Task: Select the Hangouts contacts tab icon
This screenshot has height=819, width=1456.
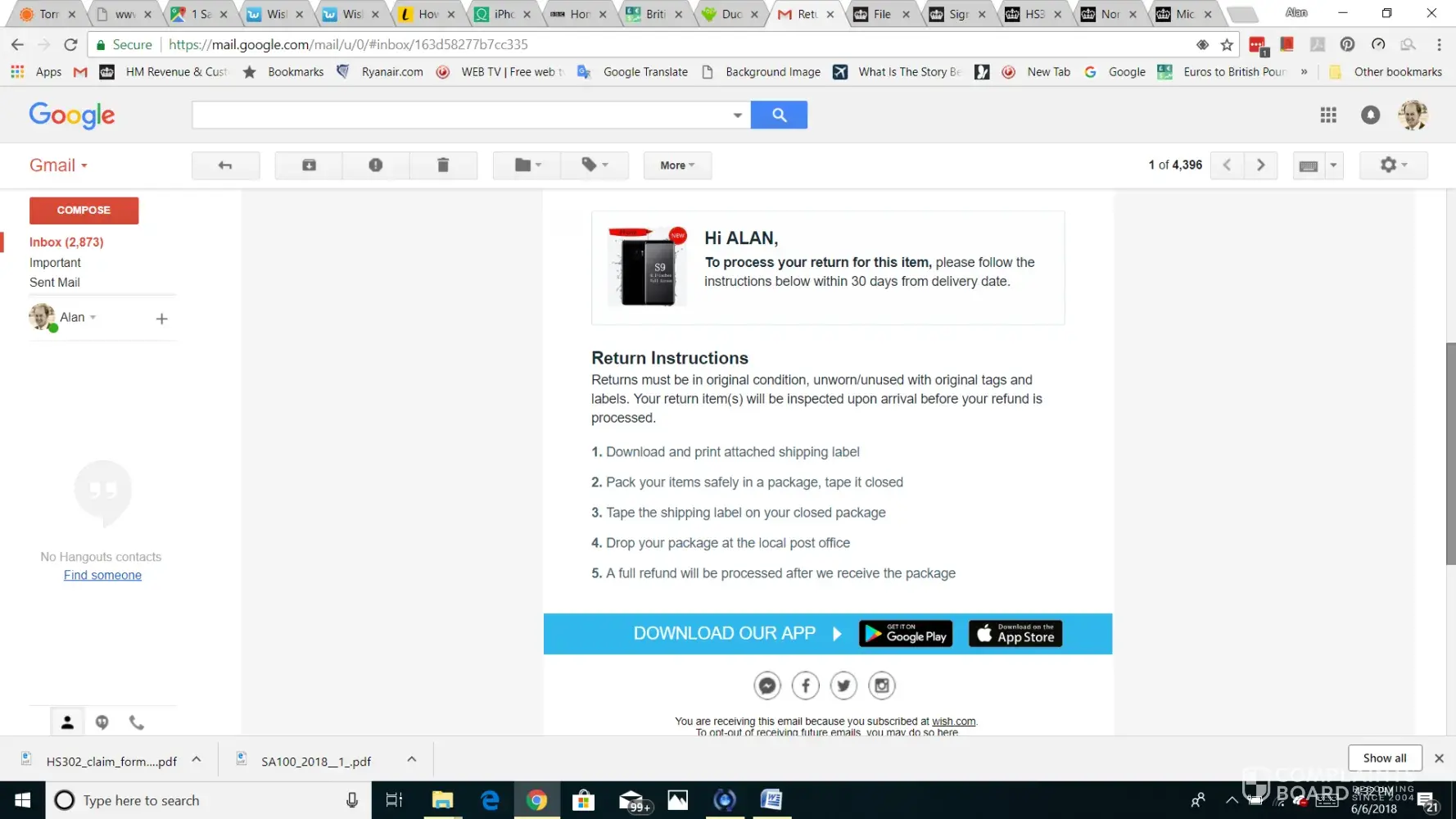Action: pyautogui.click(x=67, y=722)
